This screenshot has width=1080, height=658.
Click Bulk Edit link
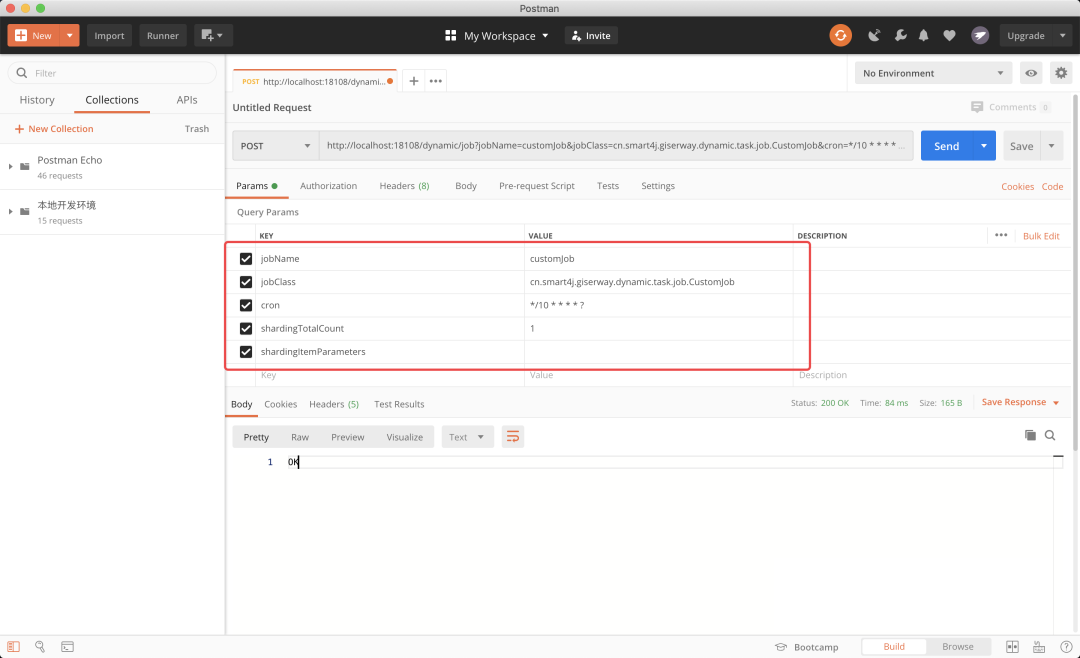(1041, 236)
